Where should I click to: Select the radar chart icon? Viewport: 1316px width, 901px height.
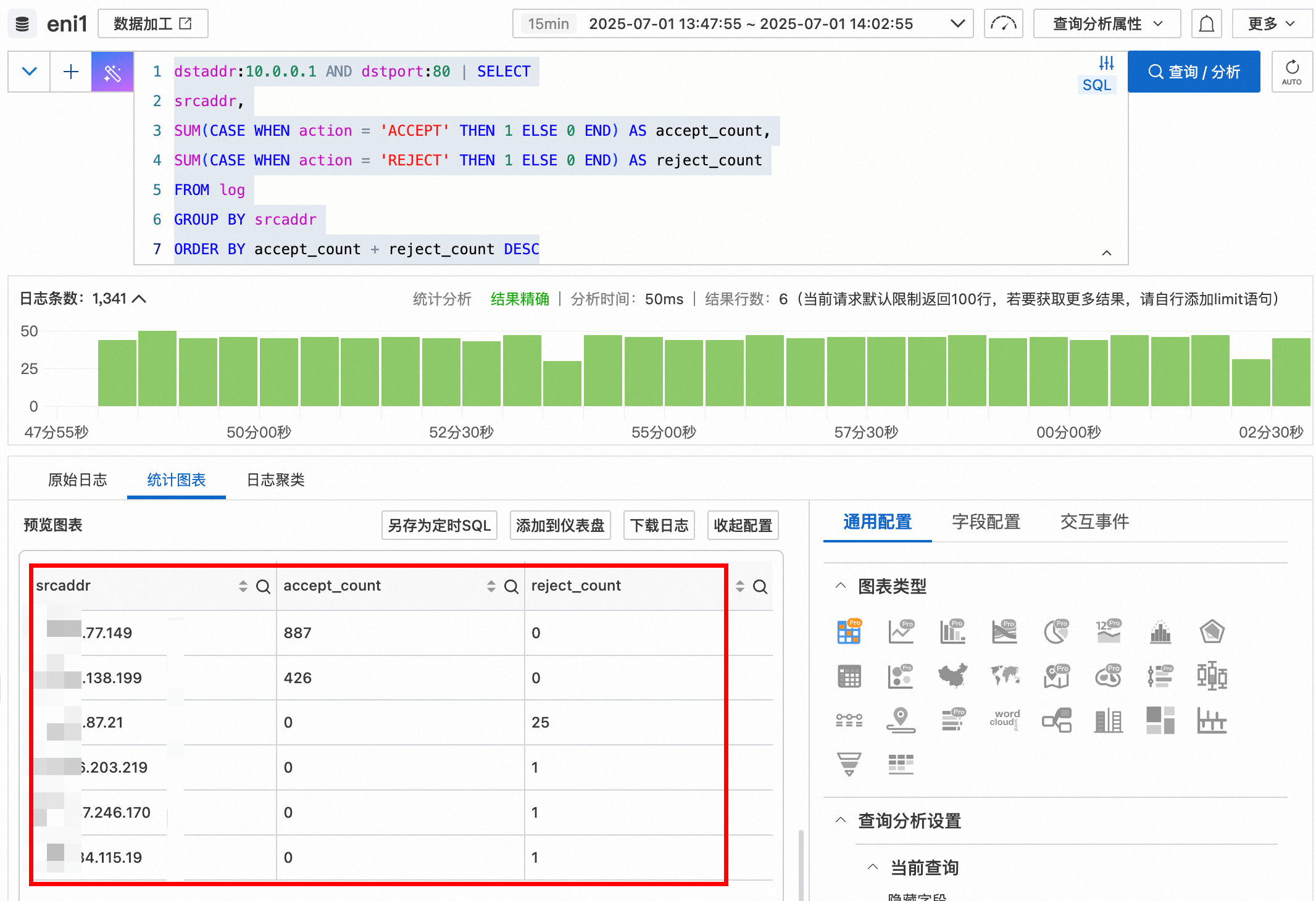pyautogui.click(x=1212, y=631)
